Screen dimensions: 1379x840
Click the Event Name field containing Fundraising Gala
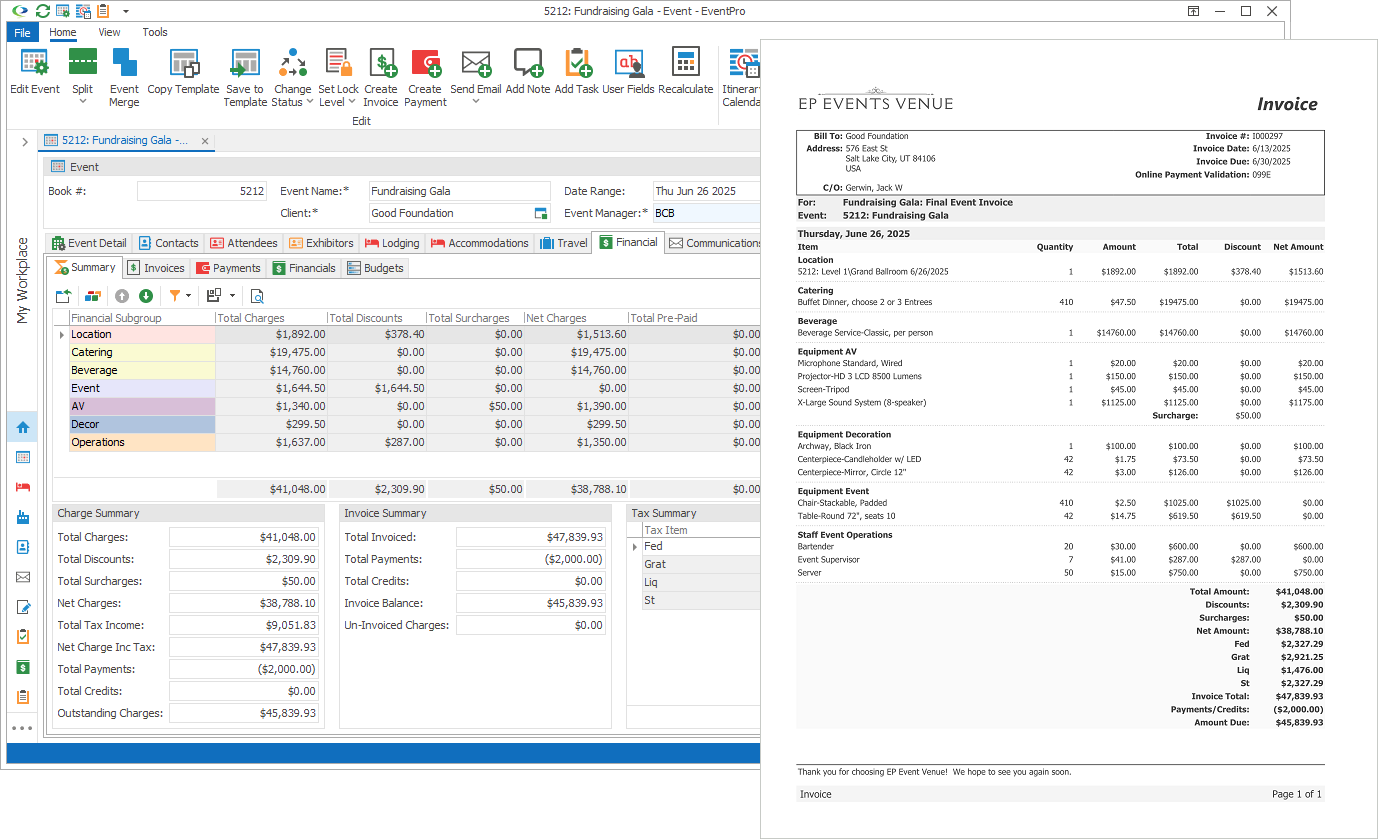pos(459,191)
